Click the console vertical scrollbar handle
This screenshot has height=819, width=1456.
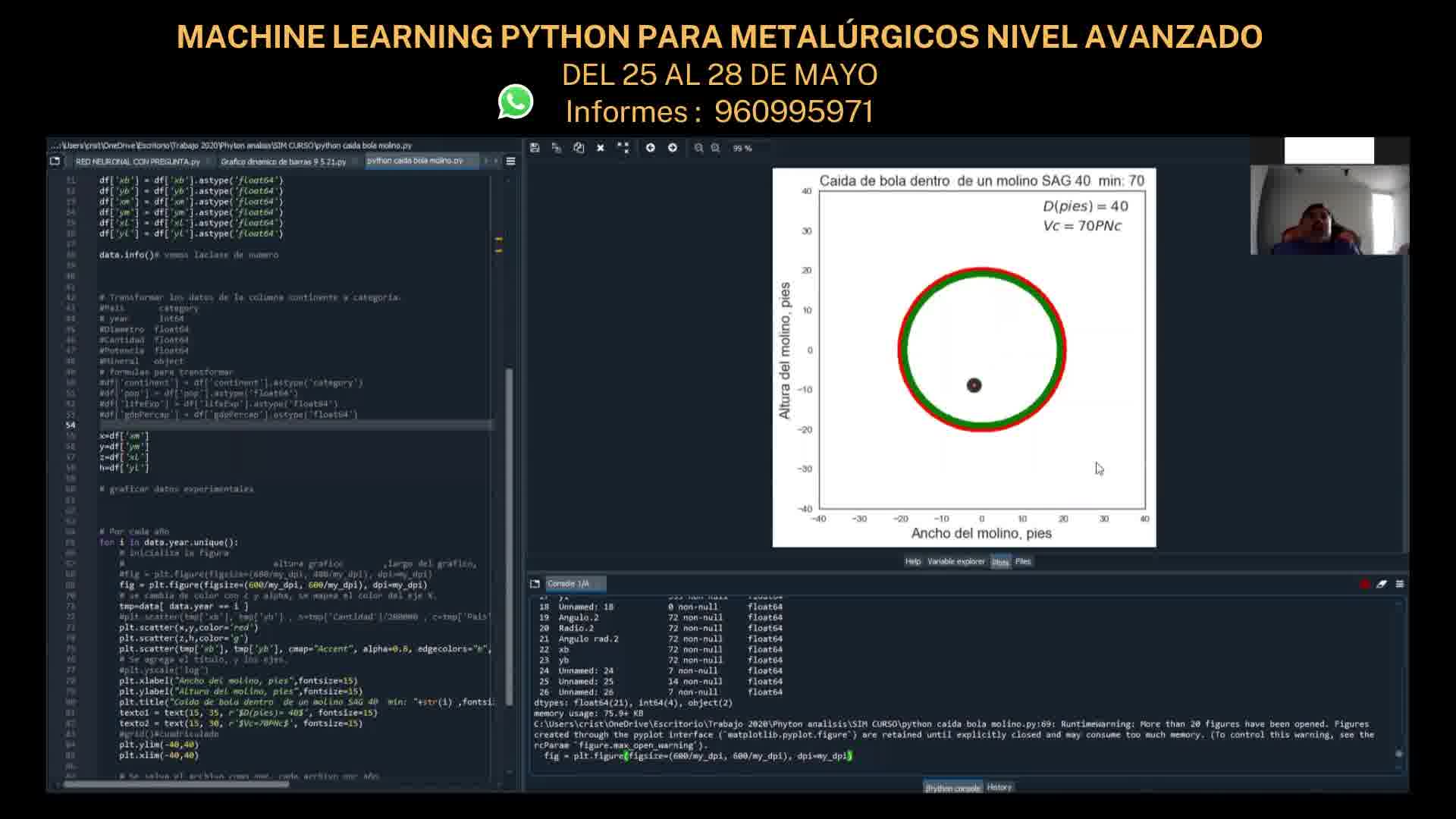[x=1399, y=754]
